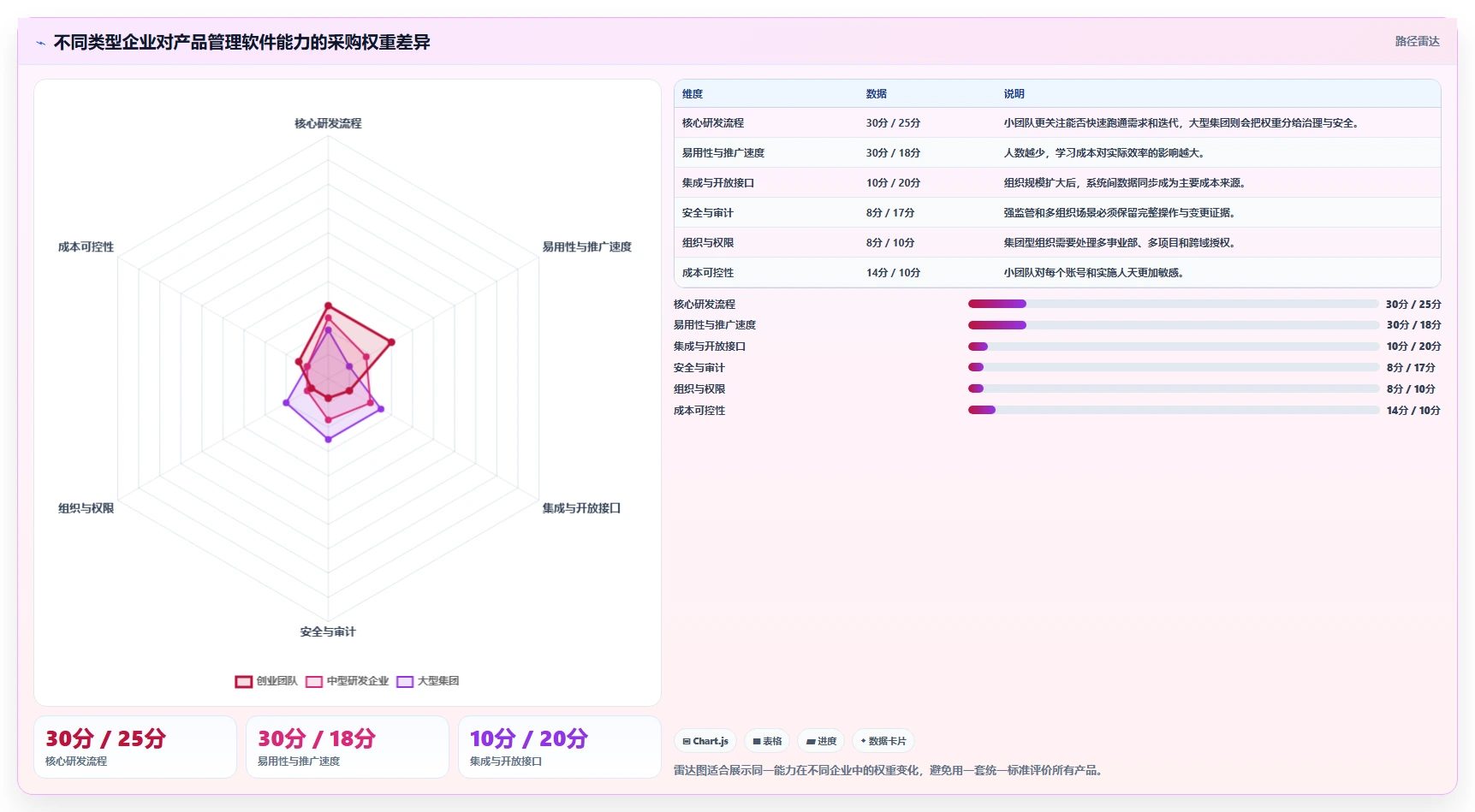Viewport: 1475px width, 812px height.
Task: Click the 进度 tag chip
Action: (822, 741)
